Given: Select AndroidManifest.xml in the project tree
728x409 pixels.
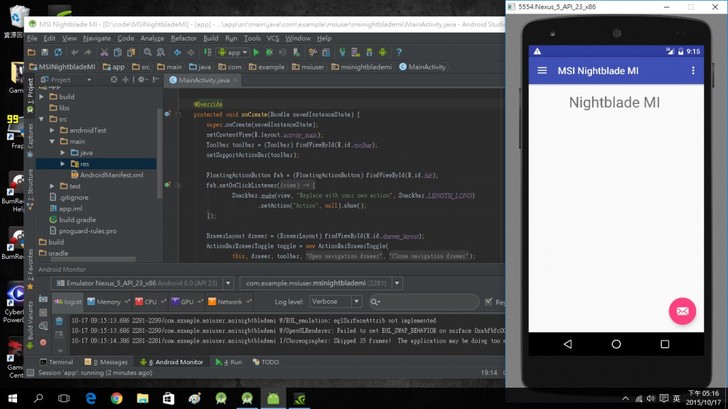Looking at the screenshot, I should coord(111,175).
